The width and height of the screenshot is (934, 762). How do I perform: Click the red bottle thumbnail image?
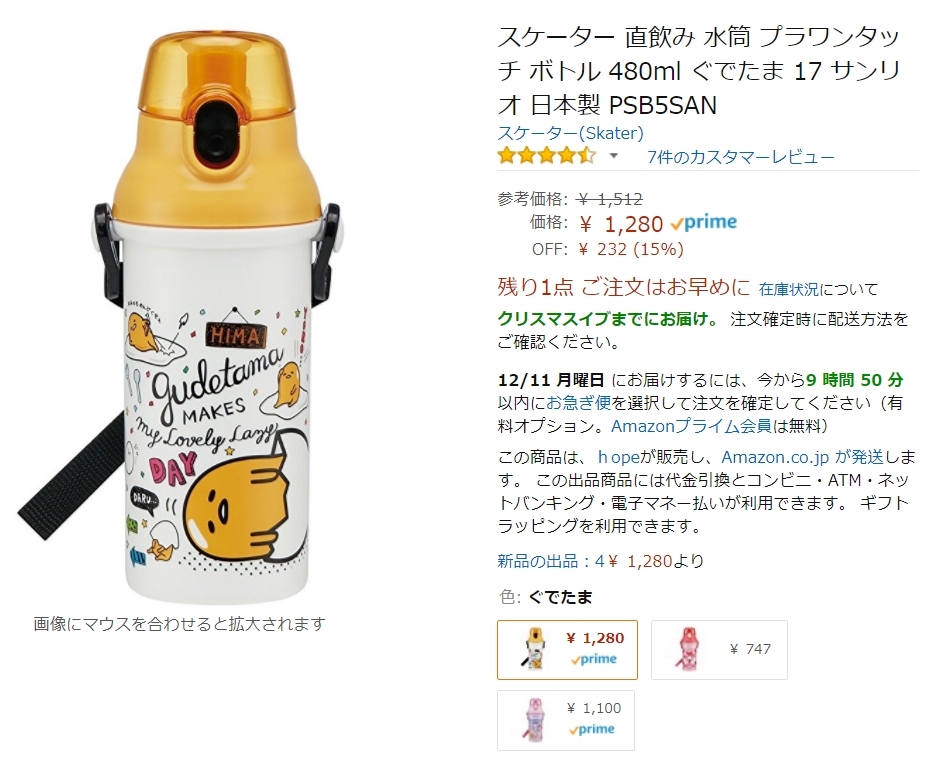pyautogui.click(x=687, y=649)
